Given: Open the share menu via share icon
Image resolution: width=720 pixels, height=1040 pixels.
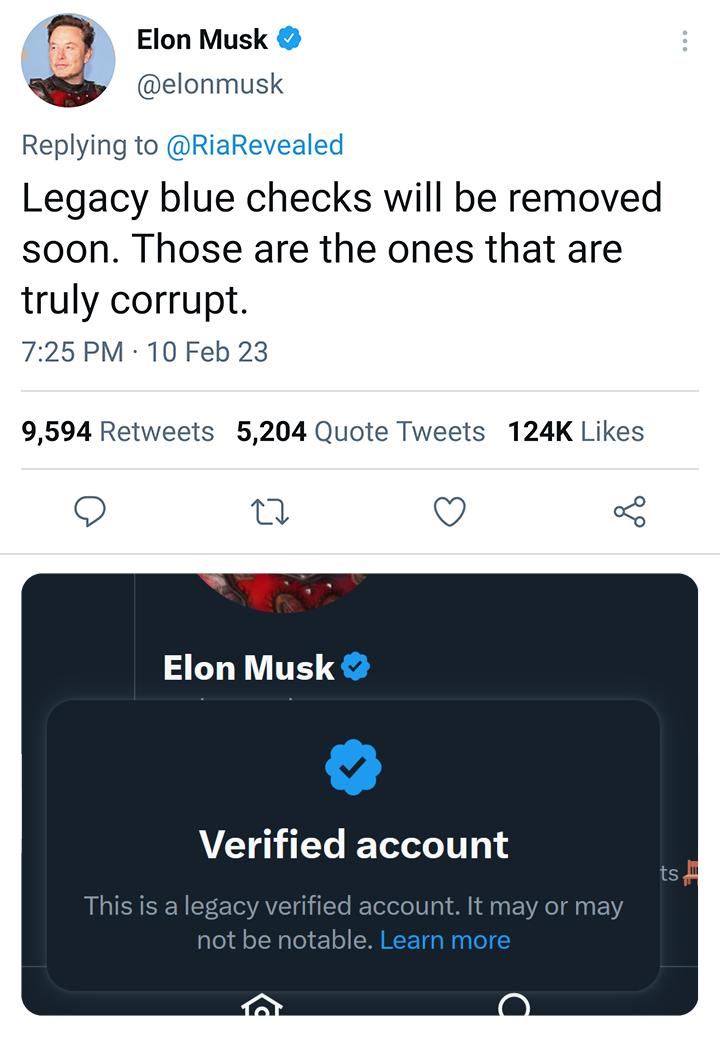Looking at the screenshot, I should point(630,511).
